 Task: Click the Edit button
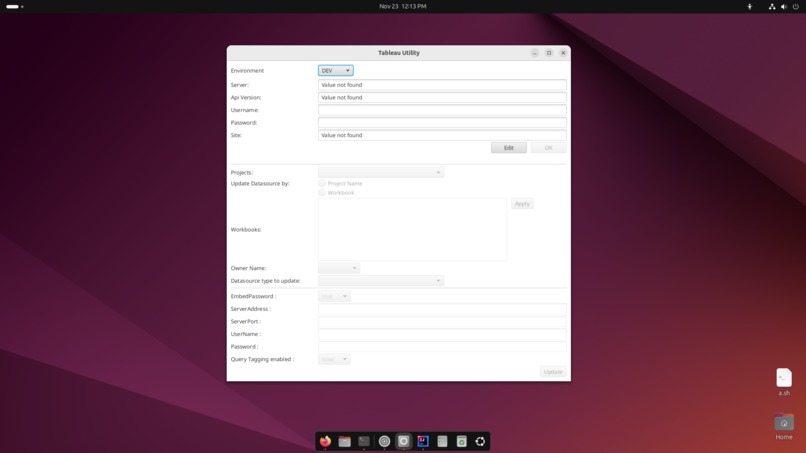point(509,148)
